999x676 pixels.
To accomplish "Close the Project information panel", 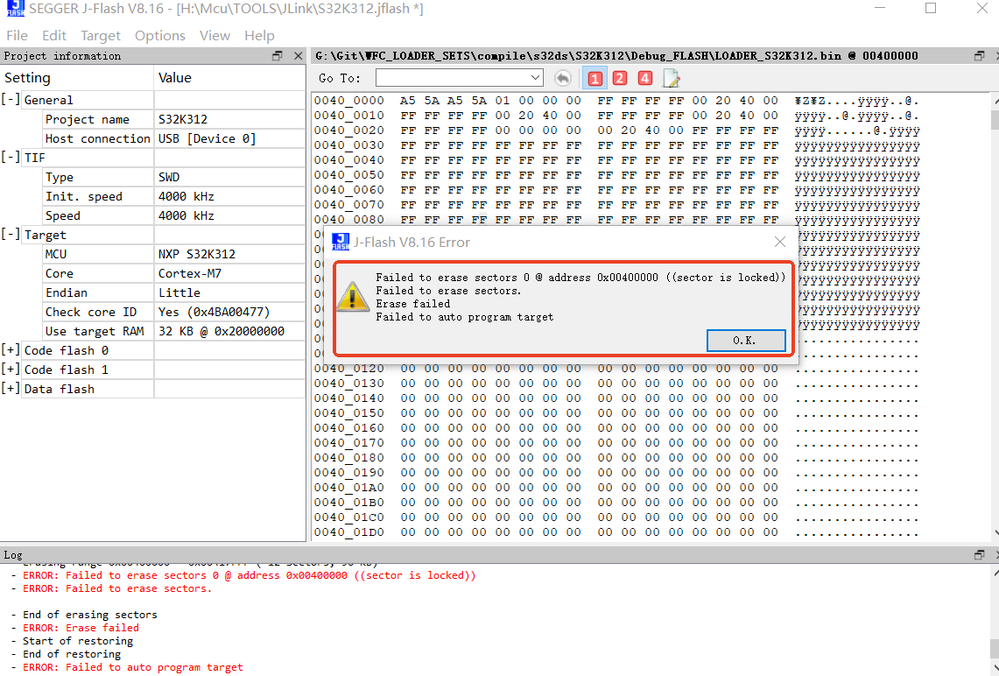I will click(298, 56).
